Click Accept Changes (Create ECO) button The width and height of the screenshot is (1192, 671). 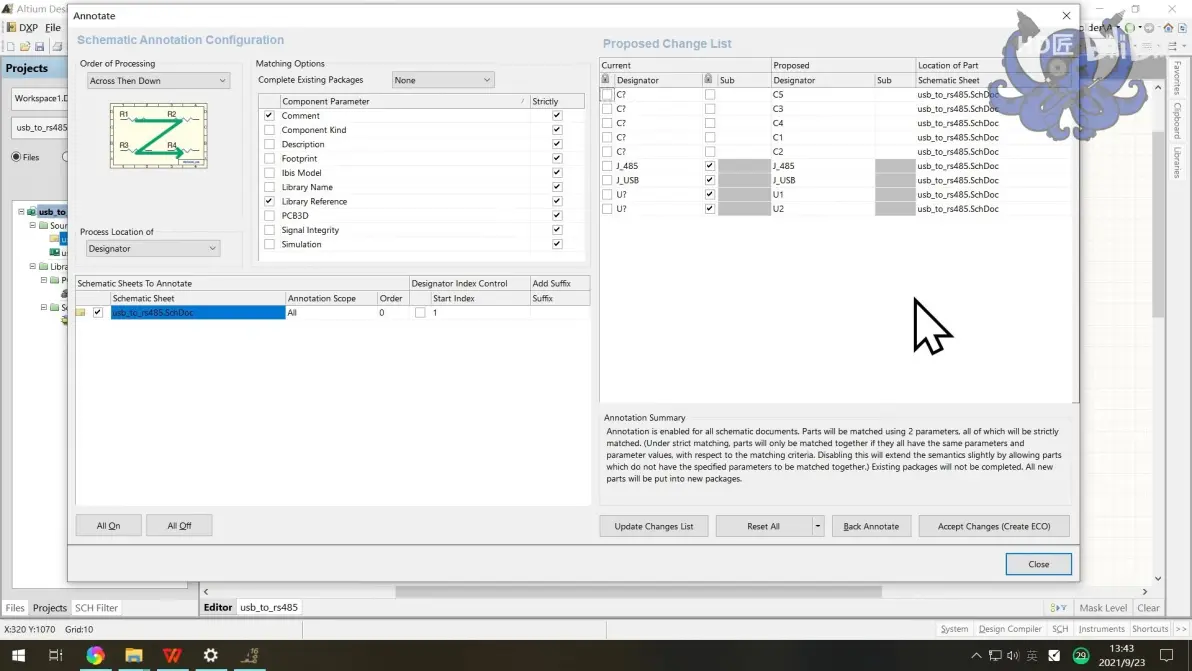[994, 526]
